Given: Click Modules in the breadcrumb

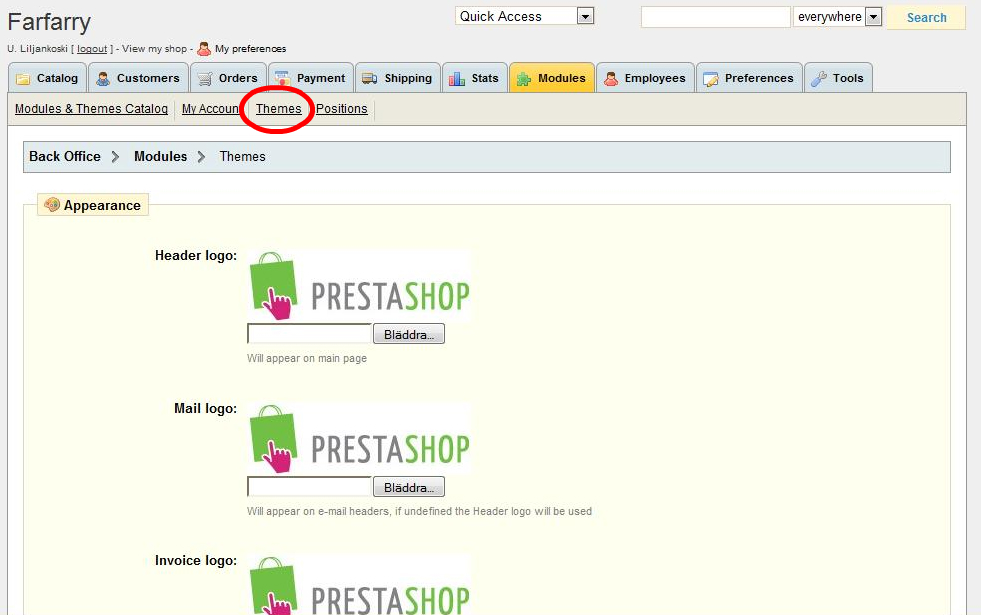Looking at the screenshot, I should tap(160, 156).
